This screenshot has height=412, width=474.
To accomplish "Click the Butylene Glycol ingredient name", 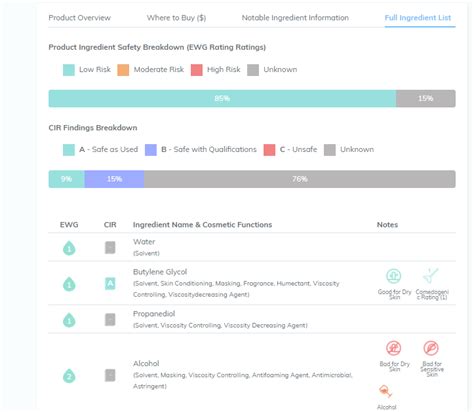I will click(160, 272).
